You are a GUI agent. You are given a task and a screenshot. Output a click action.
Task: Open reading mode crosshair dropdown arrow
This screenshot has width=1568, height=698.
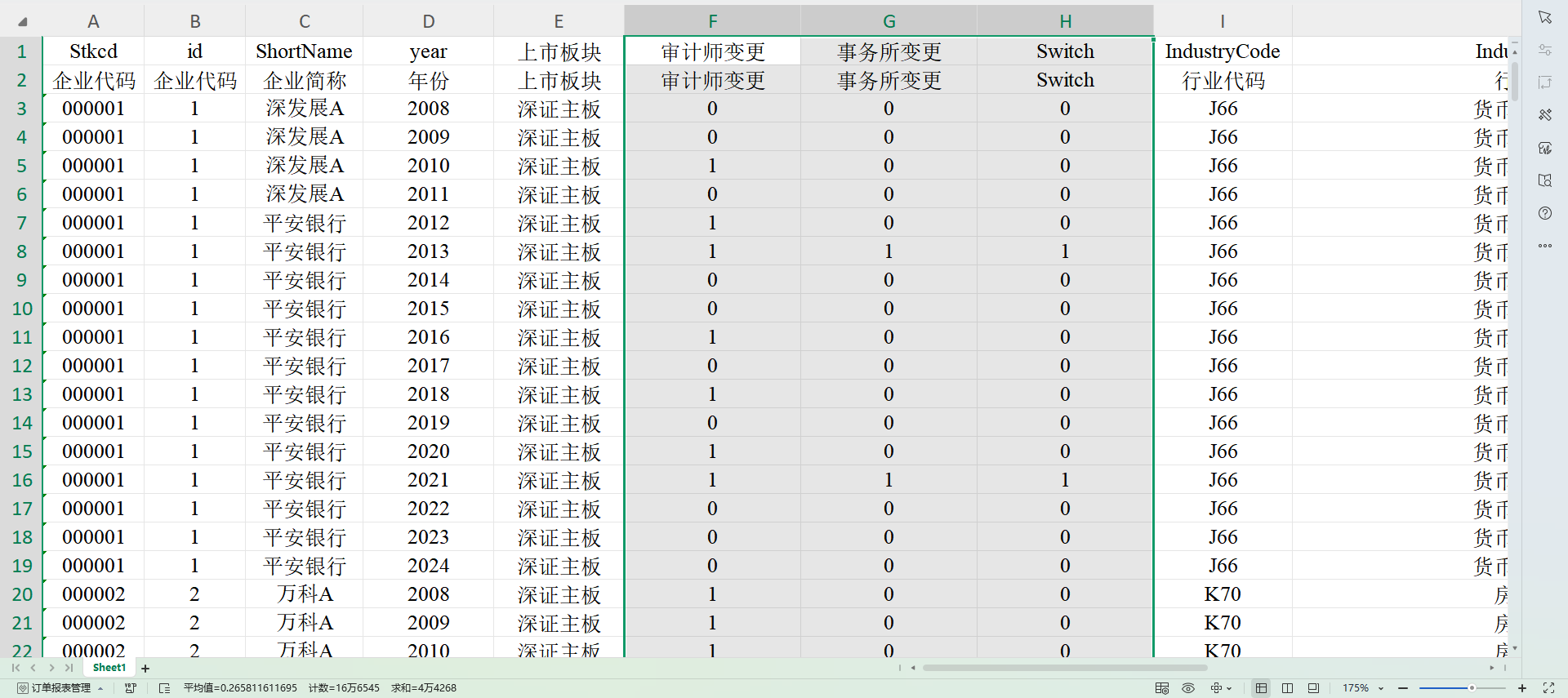pos(1229,688)
